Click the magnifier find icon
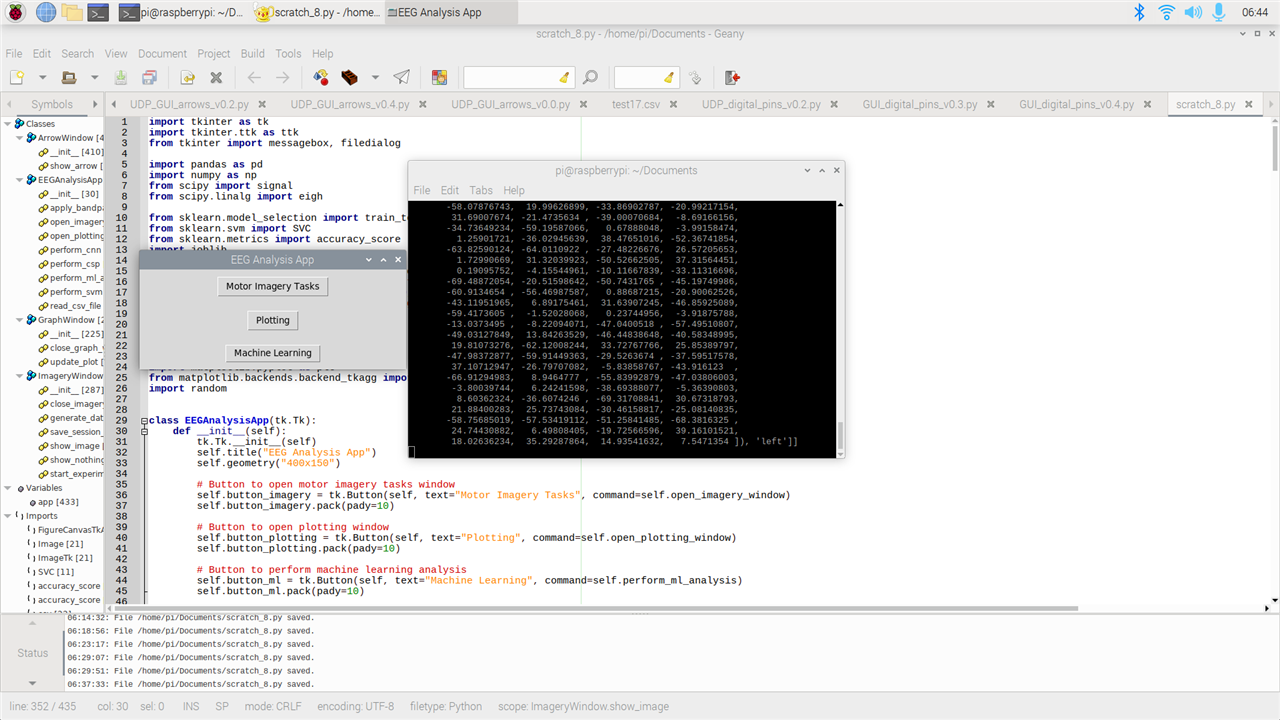1280x720 pixels. [590, 77]
